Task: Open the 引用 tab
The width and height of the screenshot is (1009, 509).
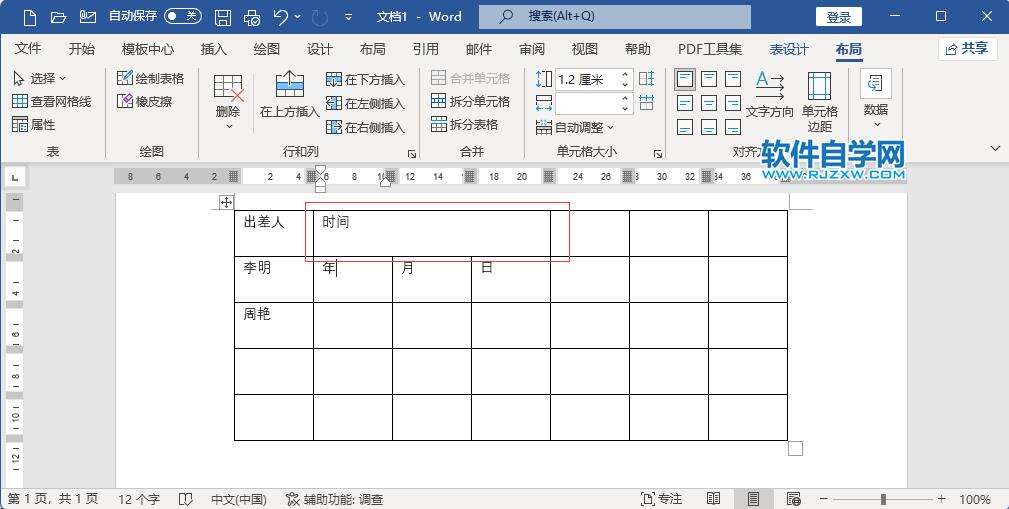Action: pos(426,49)
